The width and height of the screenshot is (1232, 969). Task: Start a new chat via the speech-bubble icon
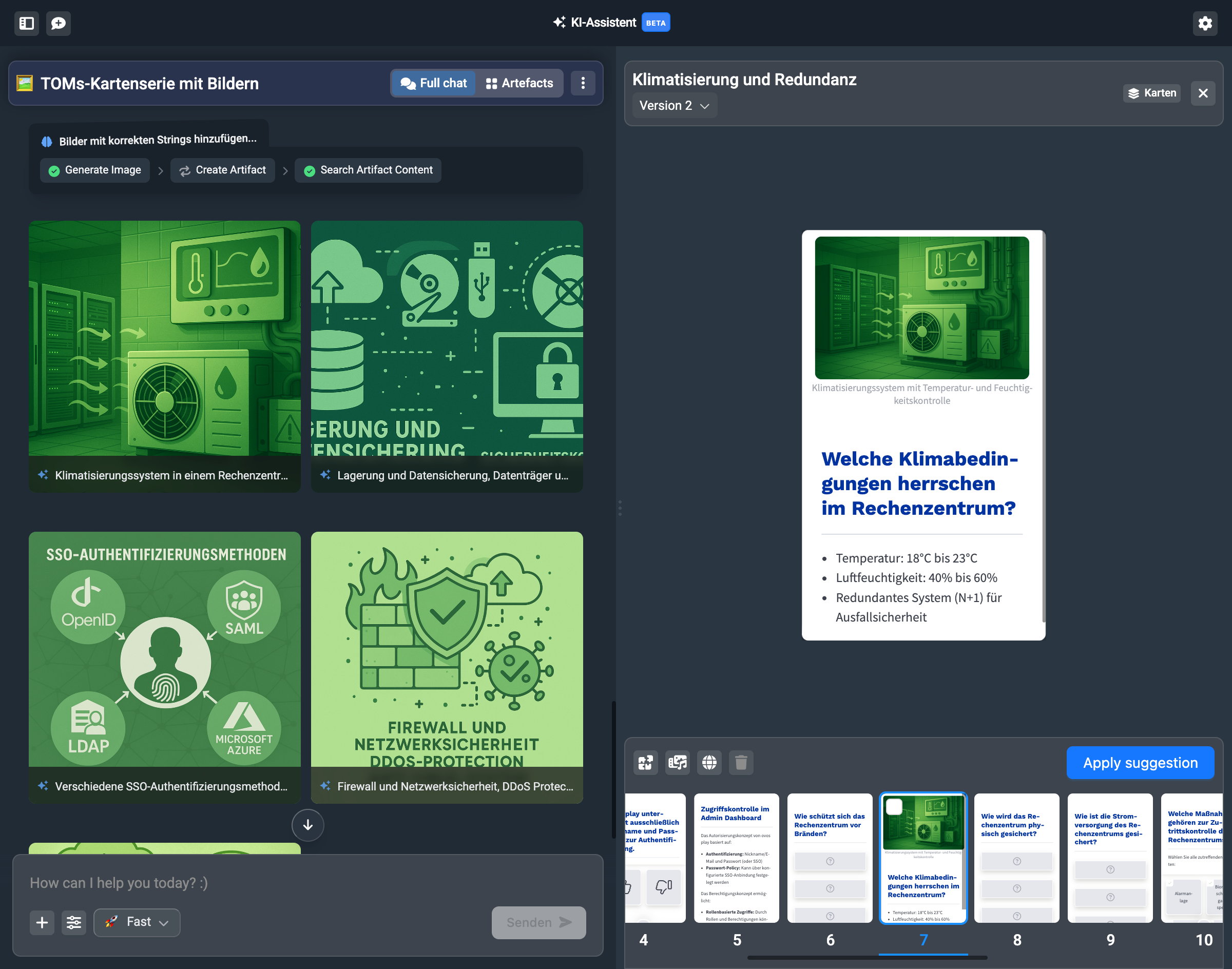pos(59,23)
